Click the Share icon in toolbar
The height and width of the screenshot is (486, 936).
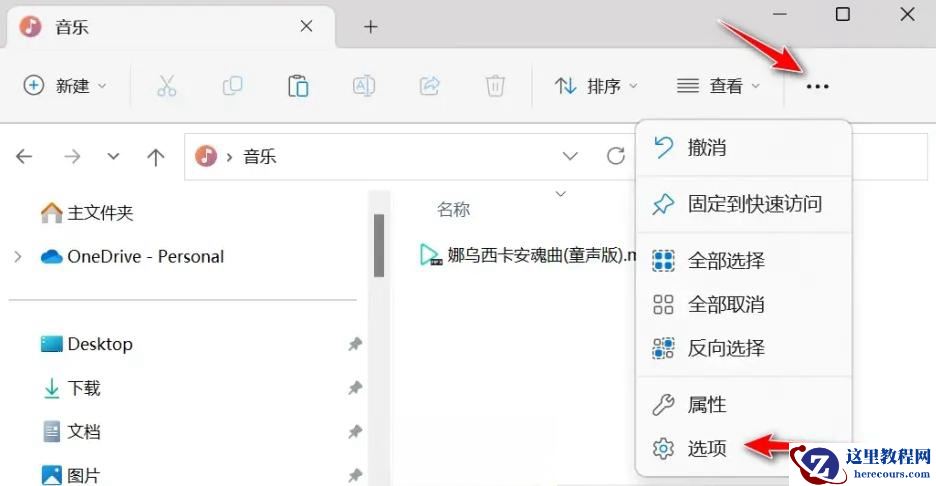429,86
